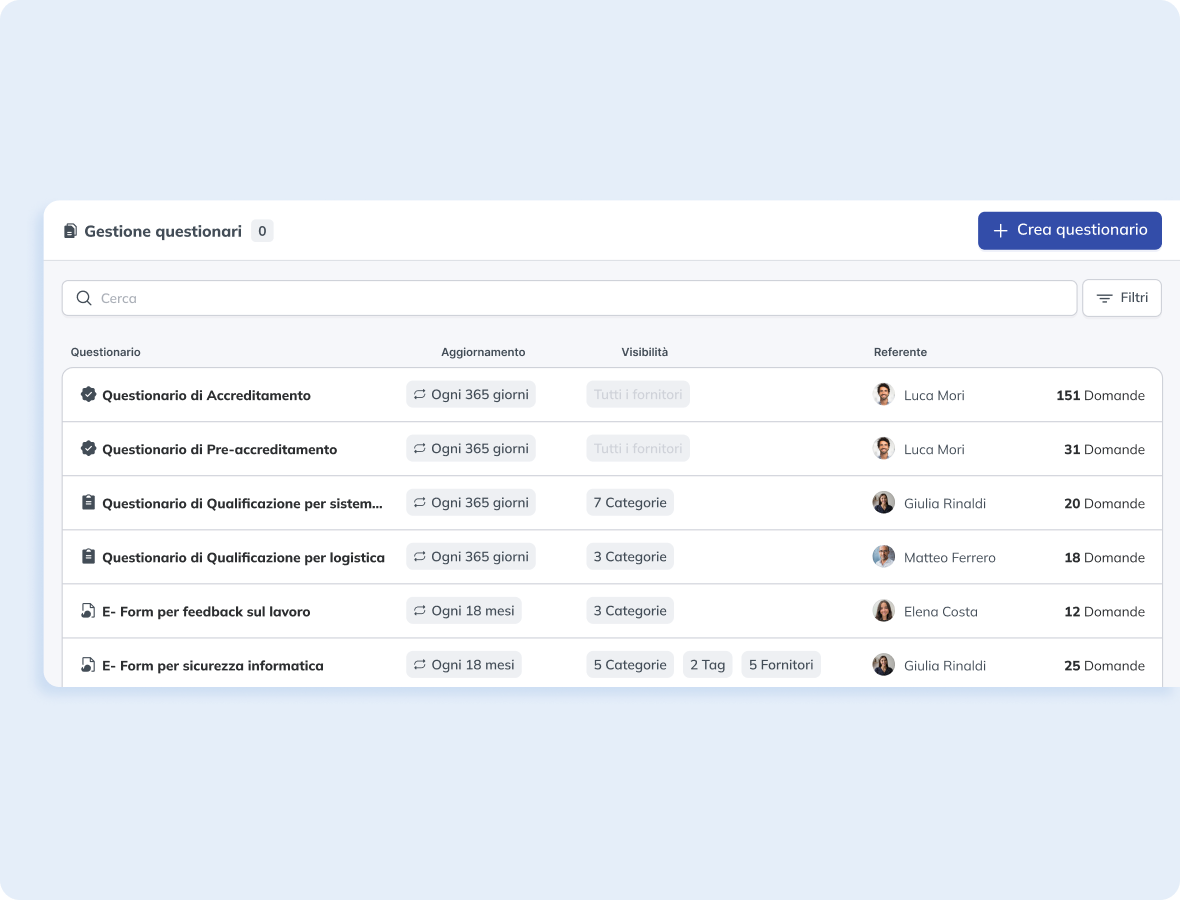This screenshot has width=1180, height=900.
Task: Click the questionnaire count badge showing 0
Action: [262, 231]
